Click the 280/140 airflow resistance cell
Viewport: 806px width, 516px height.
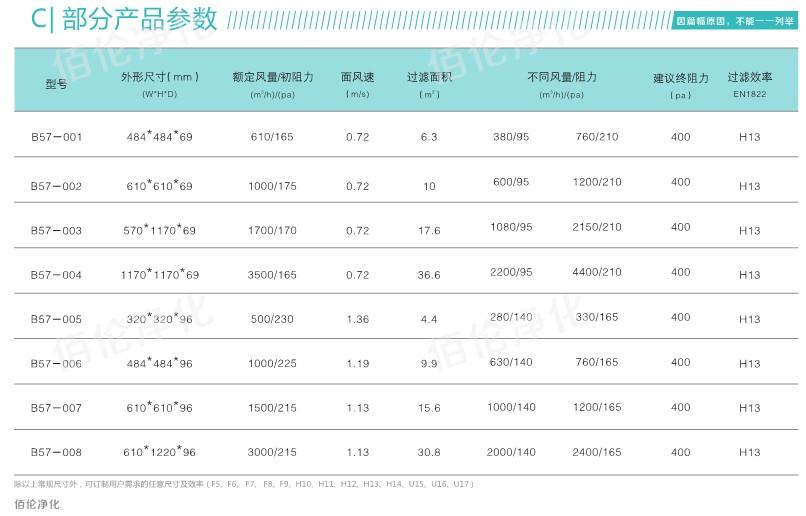pyautogui.click(x=512, y=317)
